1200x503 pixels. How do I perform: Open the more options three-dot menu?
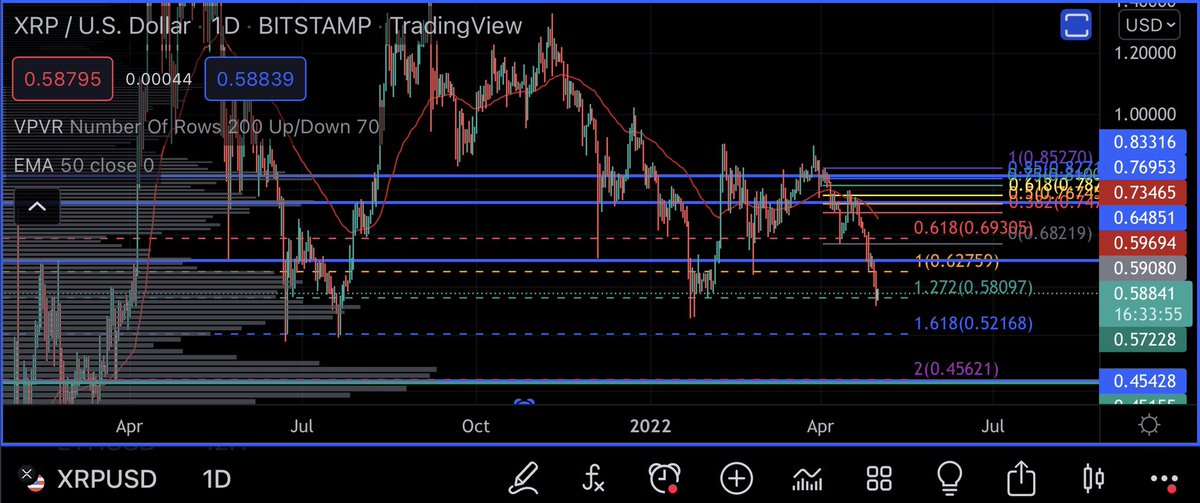click(1165, 479)
